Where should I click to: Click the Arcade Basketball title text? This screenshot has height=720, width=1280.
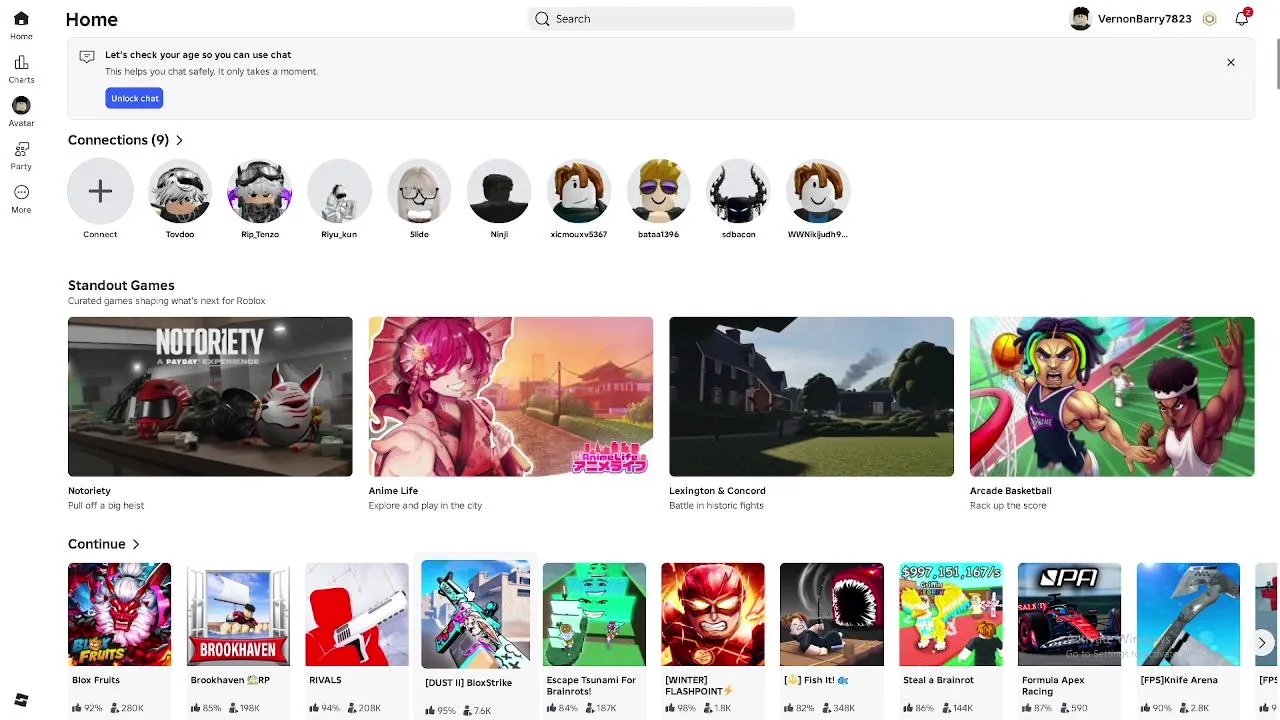coord(1010,491)
